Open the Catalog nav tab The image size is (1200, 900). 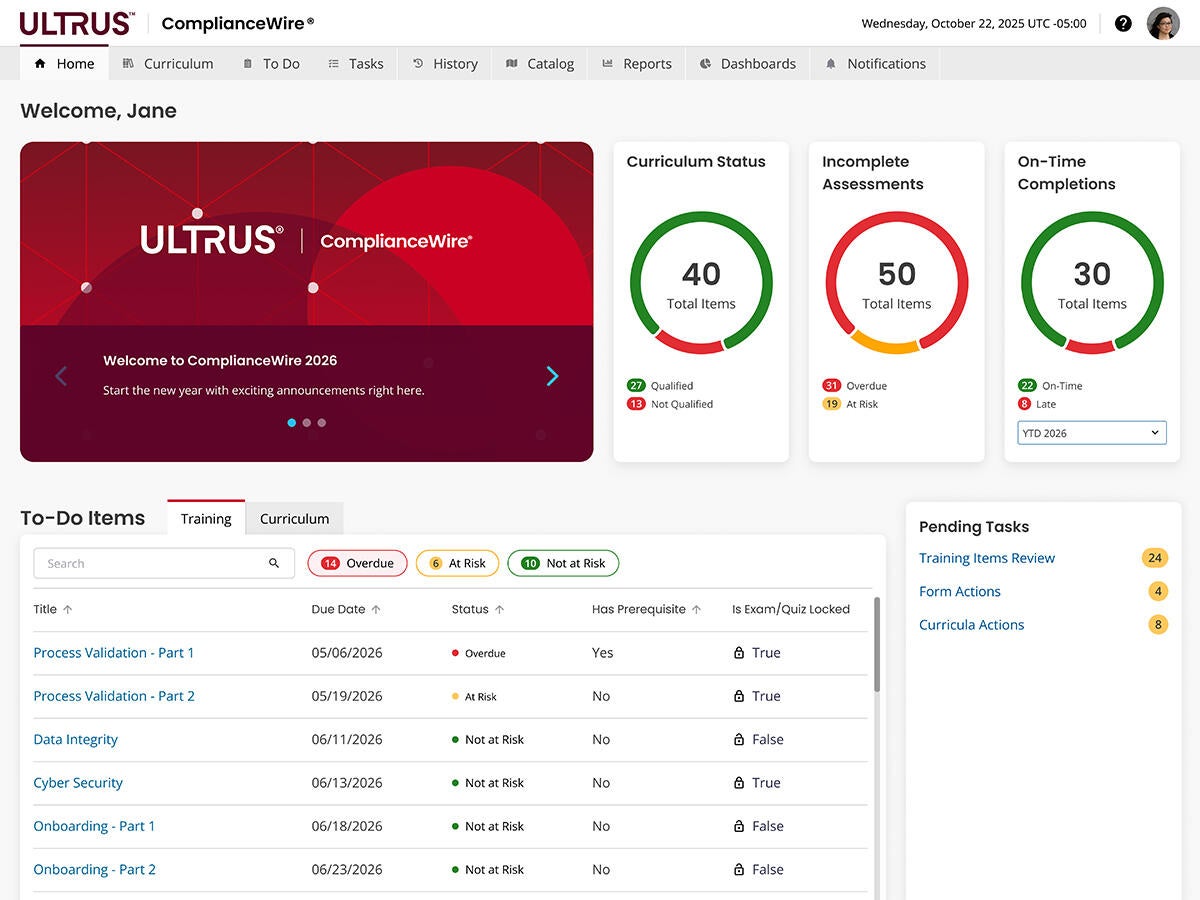[540, 63]
